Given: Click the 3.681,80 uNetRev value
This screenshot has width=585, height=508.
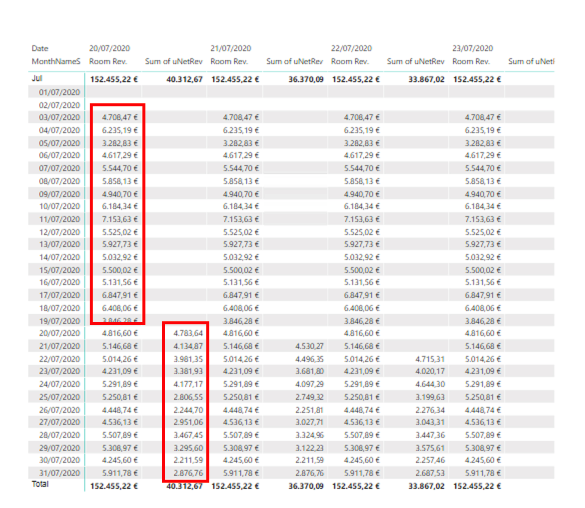Looking at the screenshot, I should tap(309, 371).
